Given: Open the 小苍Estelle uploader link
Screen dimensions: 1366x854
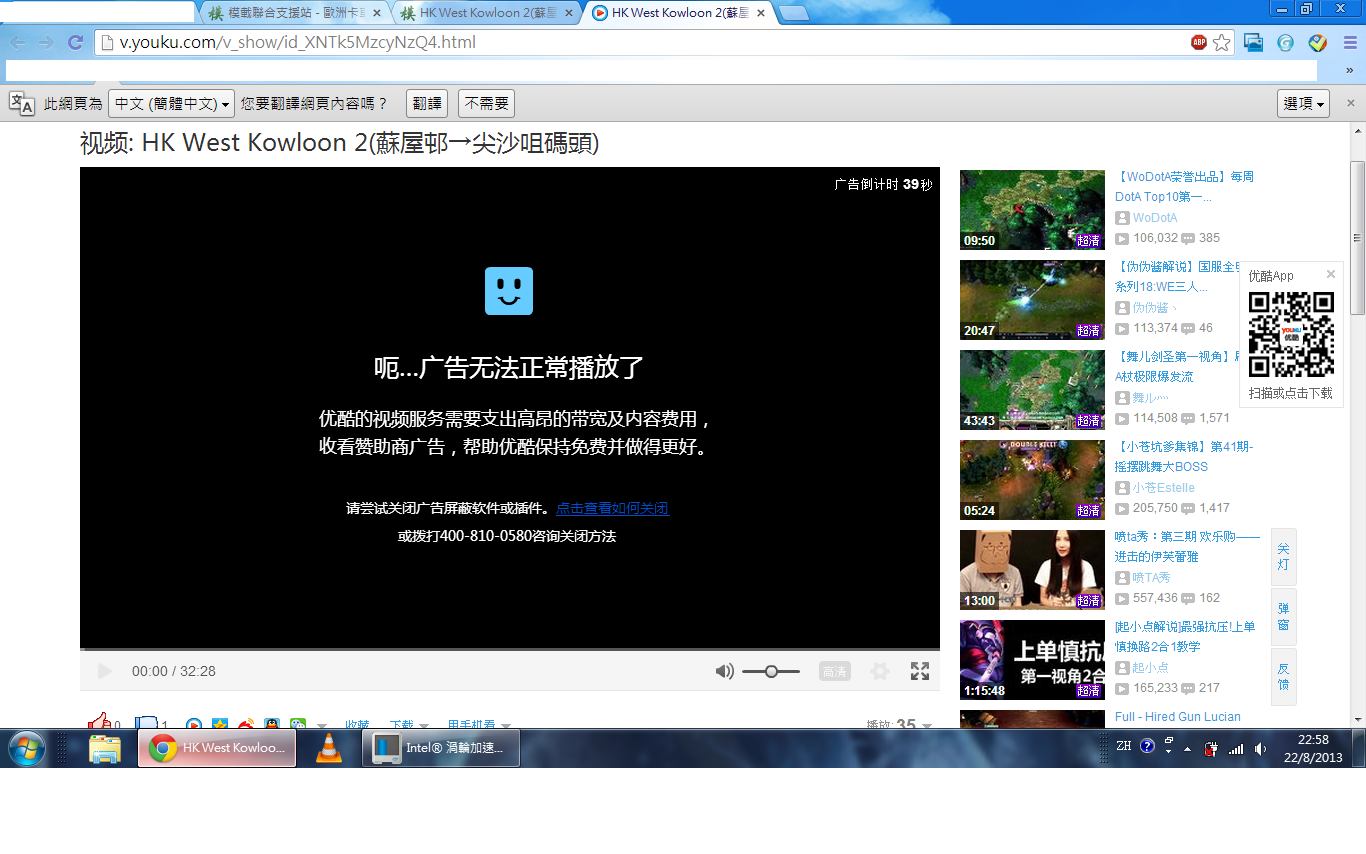Looking at the screenshot, I should coord(1163,487).
